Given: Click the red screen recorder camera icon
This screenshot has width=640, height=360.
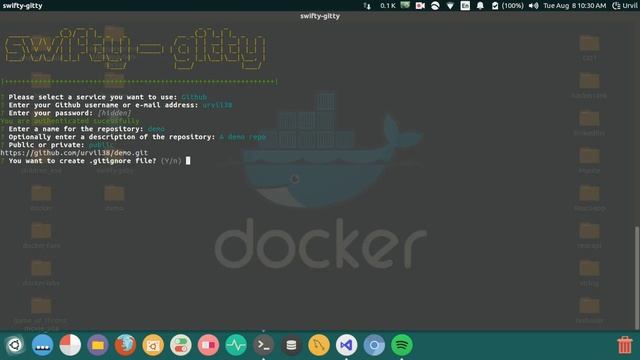Looking at the screenshot, I should [420, 6].
